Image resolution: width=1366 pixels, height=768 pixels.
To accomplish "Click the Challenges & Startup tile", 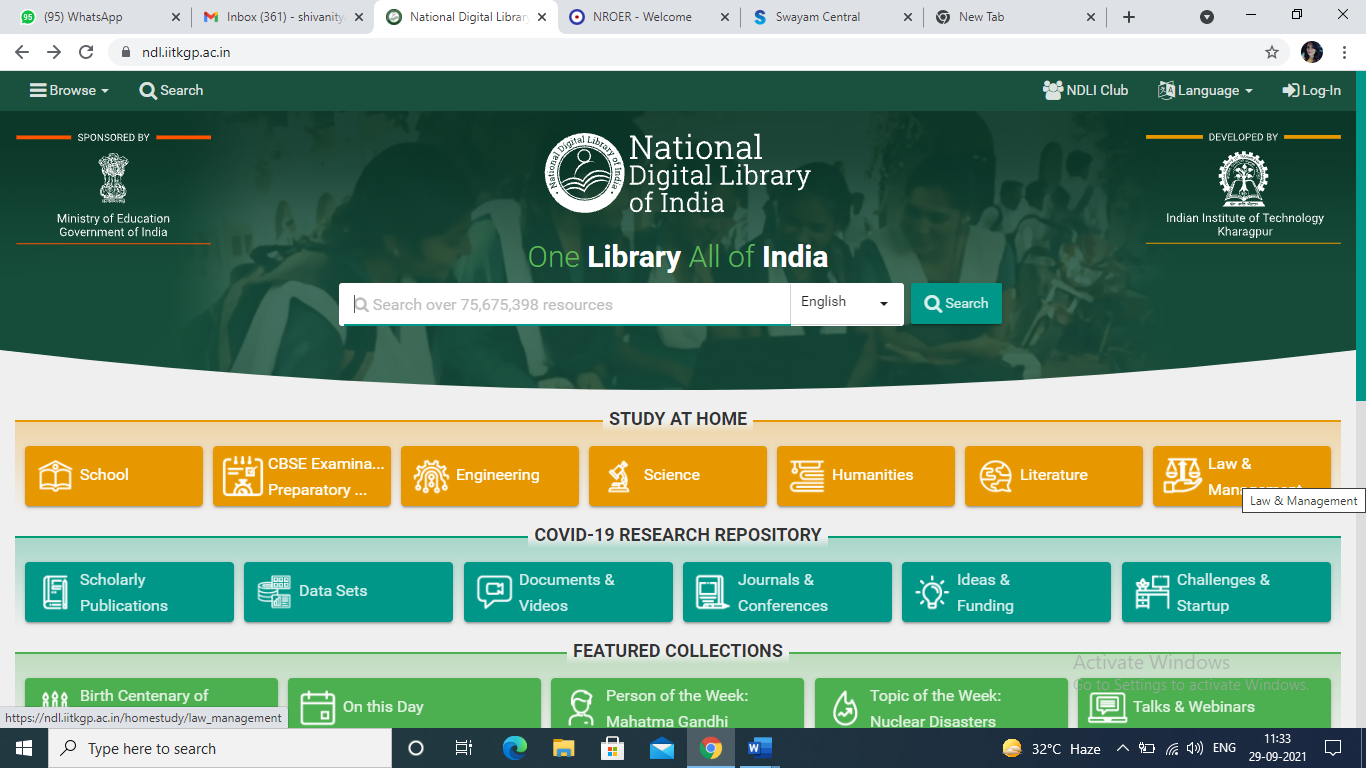I will (x=1226, y=592).
